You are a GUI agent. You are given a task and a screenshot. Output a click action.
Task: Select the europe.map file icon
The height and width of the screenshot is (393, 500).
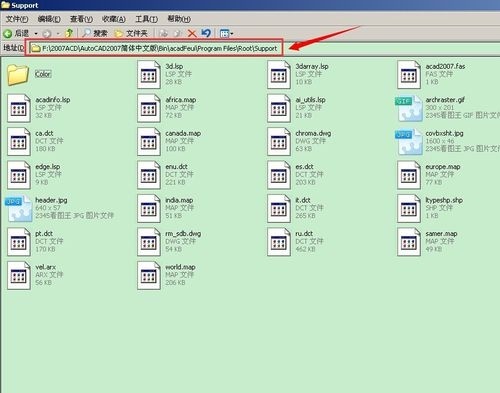(409, 175)
